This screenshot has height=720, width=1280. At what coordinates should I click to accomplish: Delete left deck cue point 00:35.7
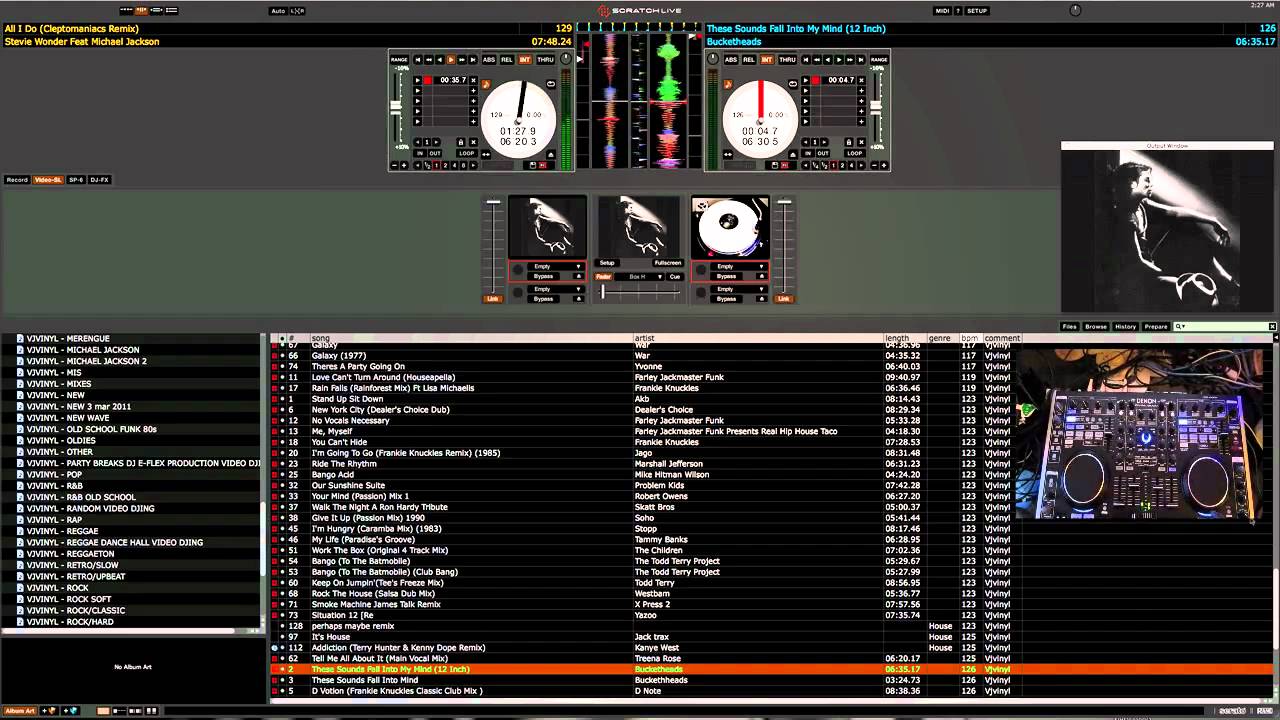[x=473, y=80]
